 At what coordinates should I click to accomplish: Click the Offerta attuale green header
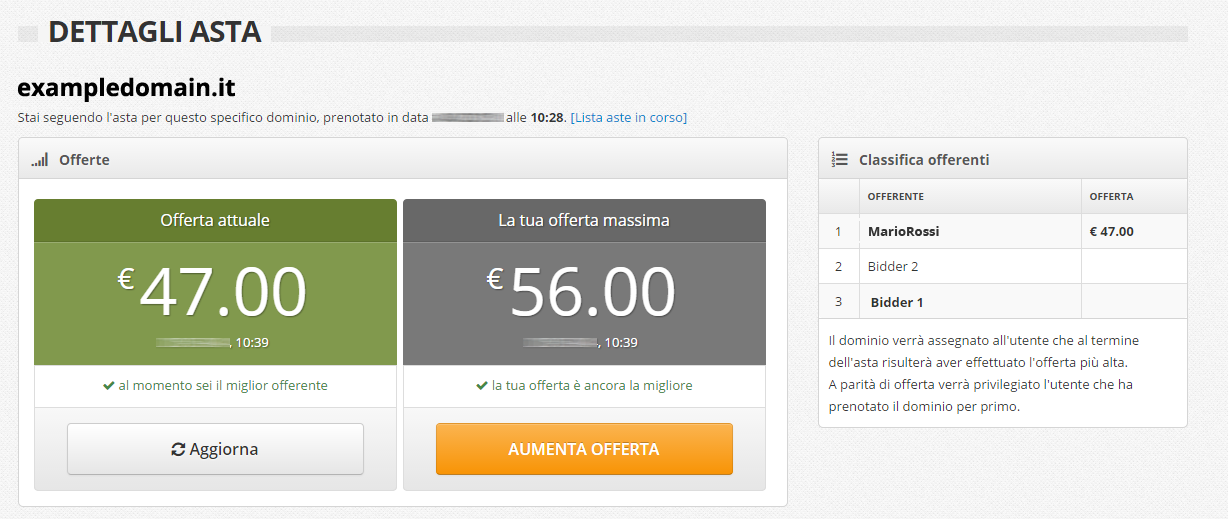tap(215, 220)
